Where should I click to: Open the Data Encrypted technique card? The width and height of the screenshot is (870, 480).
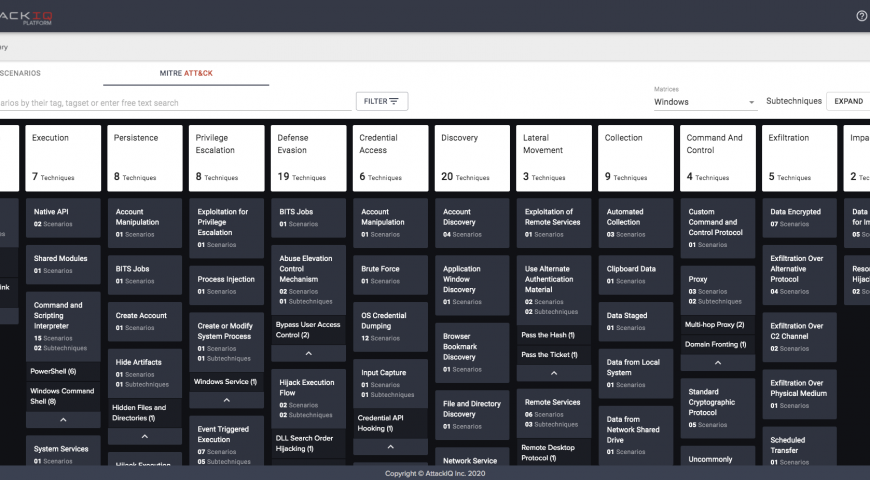click(800, 218)
